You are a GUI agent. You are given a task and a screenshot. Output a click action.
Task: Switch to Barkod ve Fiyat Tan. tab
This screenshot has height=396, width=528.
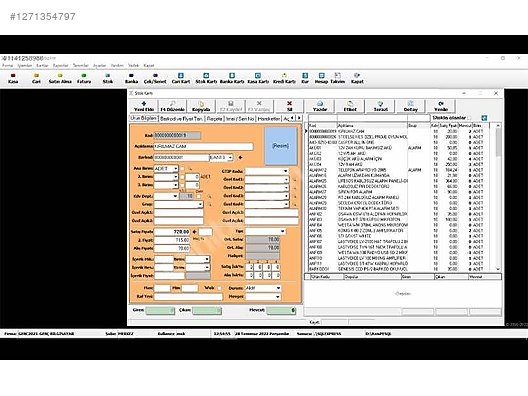click(x=181, y=119)
